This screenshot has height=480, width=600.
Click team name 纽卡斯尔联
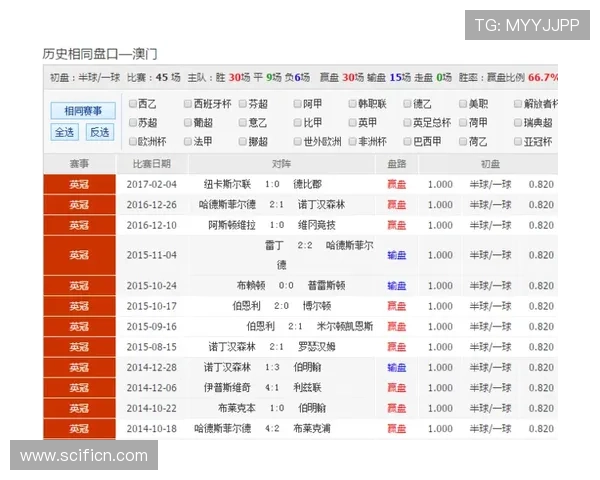pos(227,184)
